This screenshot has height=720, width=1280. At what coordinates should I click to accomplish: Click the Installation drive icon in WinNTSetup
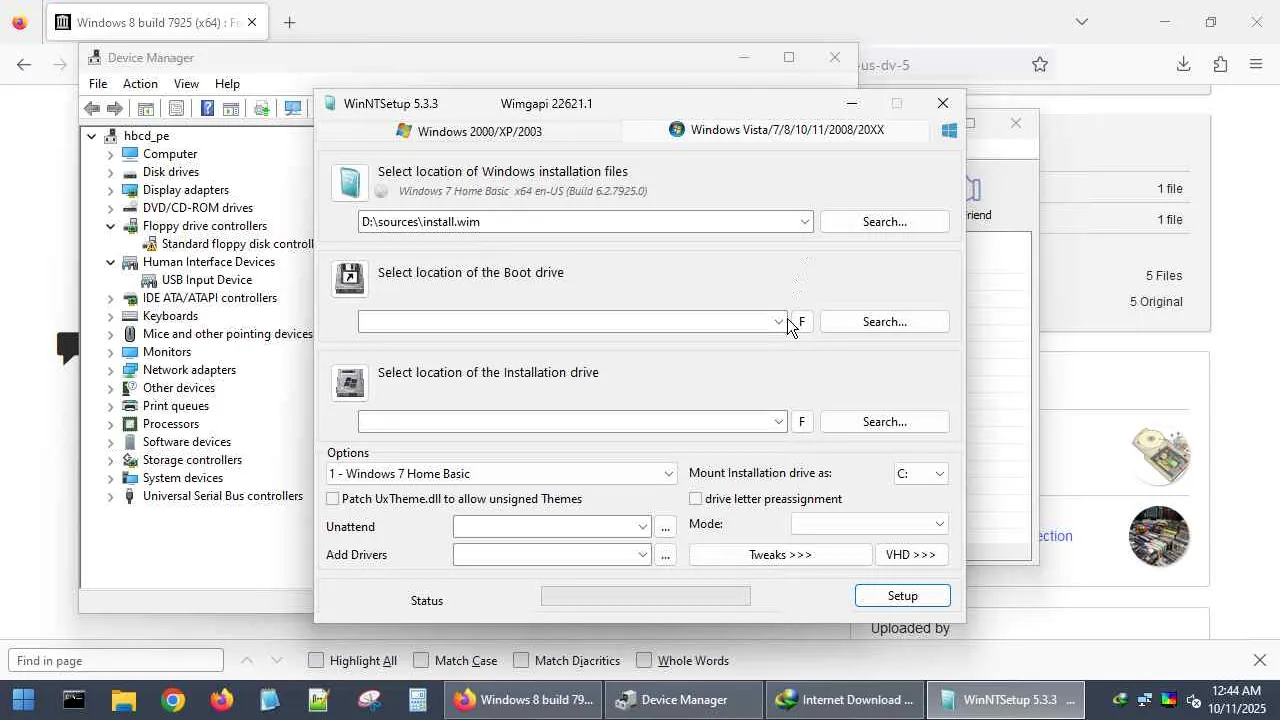(x=349, y=382)
